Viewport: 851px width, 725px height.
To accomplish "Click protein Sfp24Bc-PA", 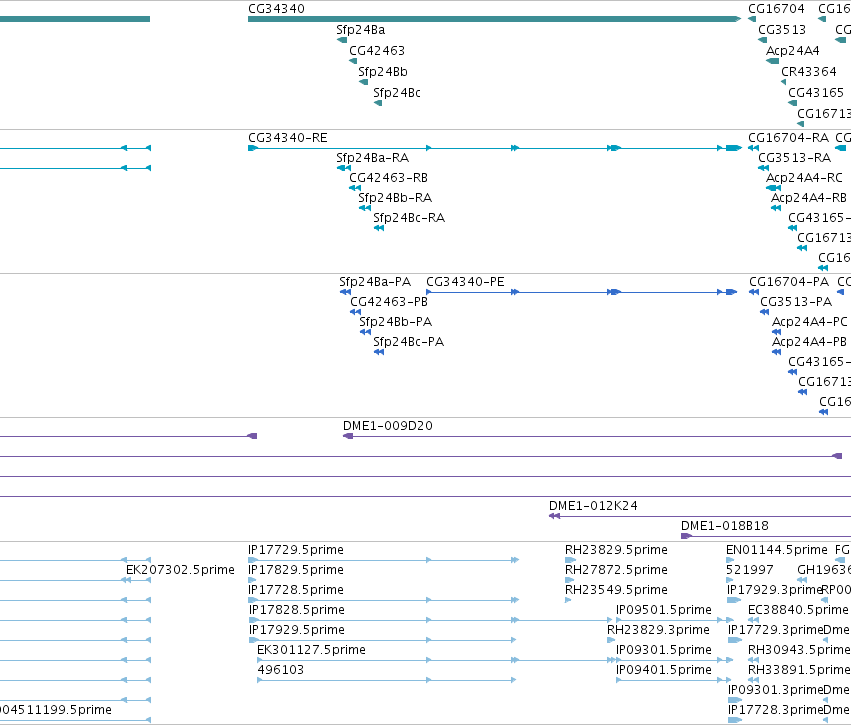I will 379,353.
